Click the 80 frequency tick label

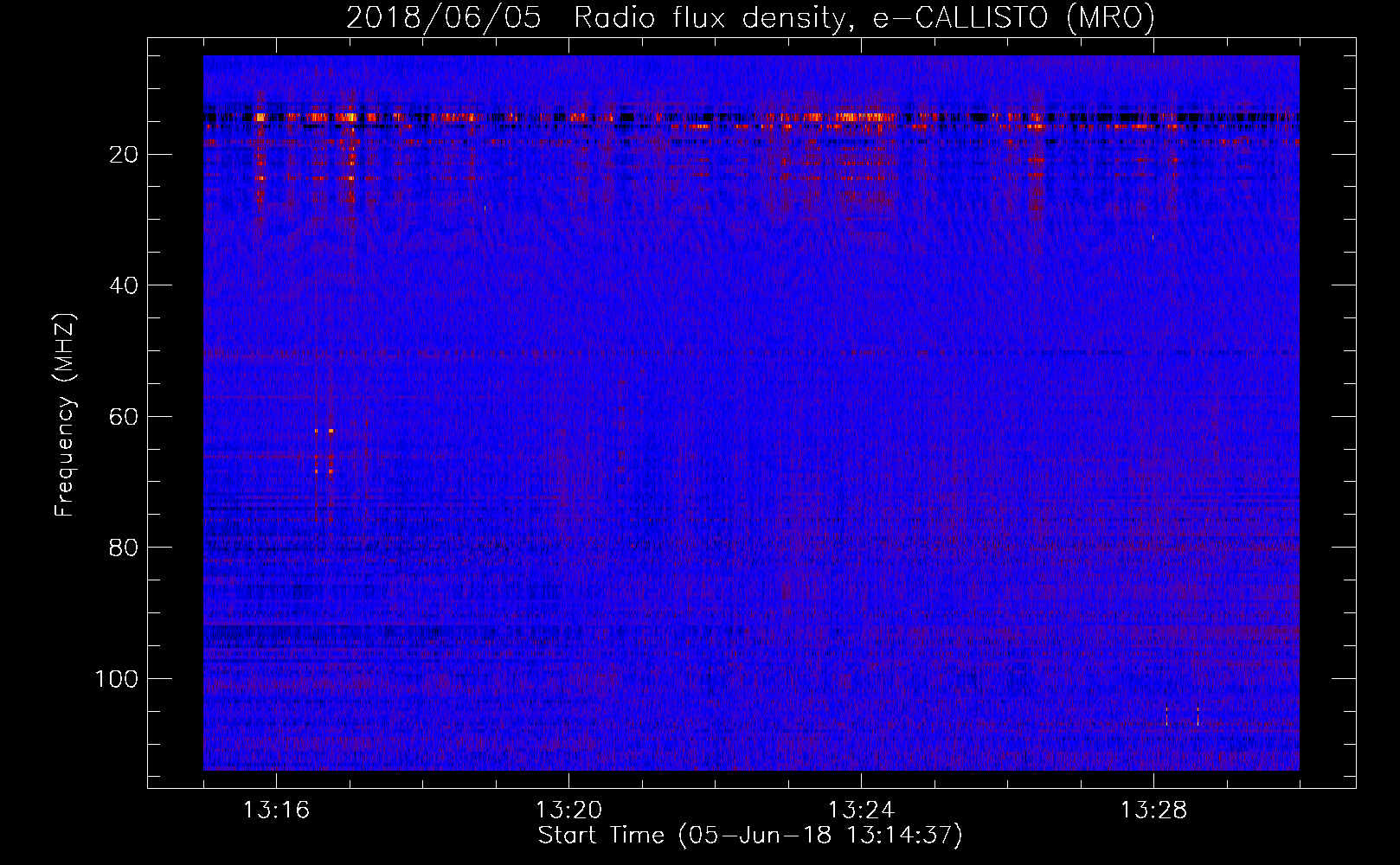124,548
